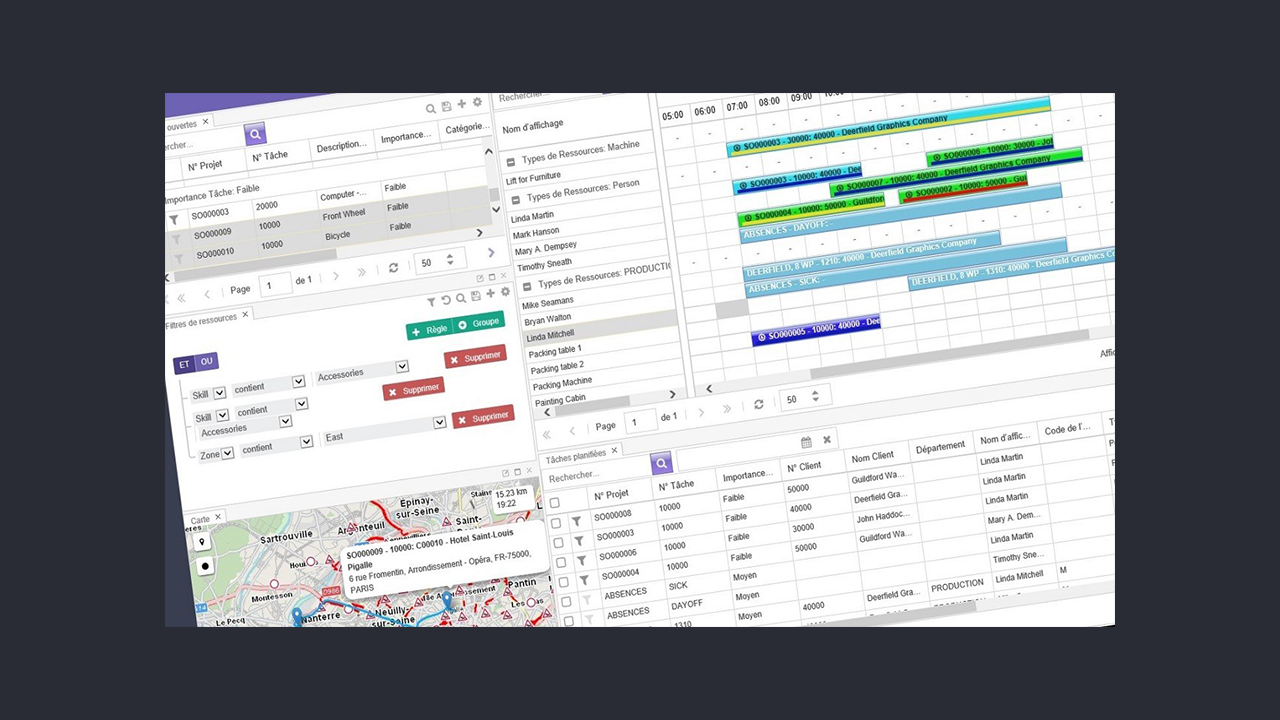Click the save disk icon in open tasks toolbar
Viewport: 1280px width, 720px height.
pyautogui.click(x=446, y=107)
